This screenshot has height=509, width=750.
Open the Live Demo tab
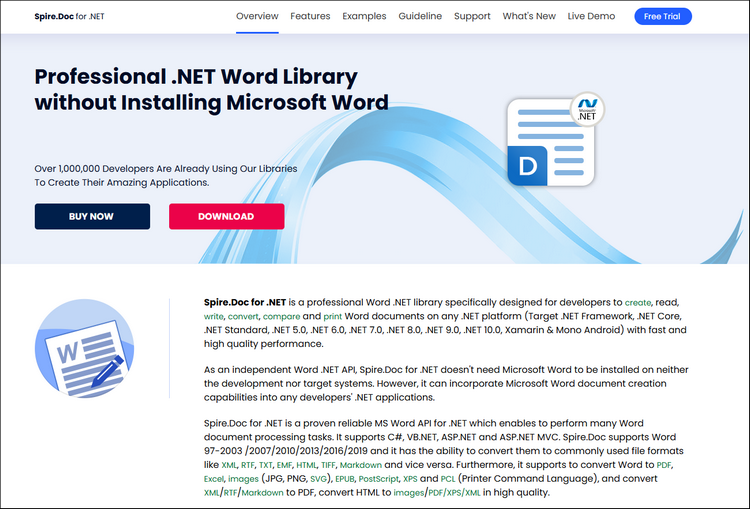tap(591, 16)
